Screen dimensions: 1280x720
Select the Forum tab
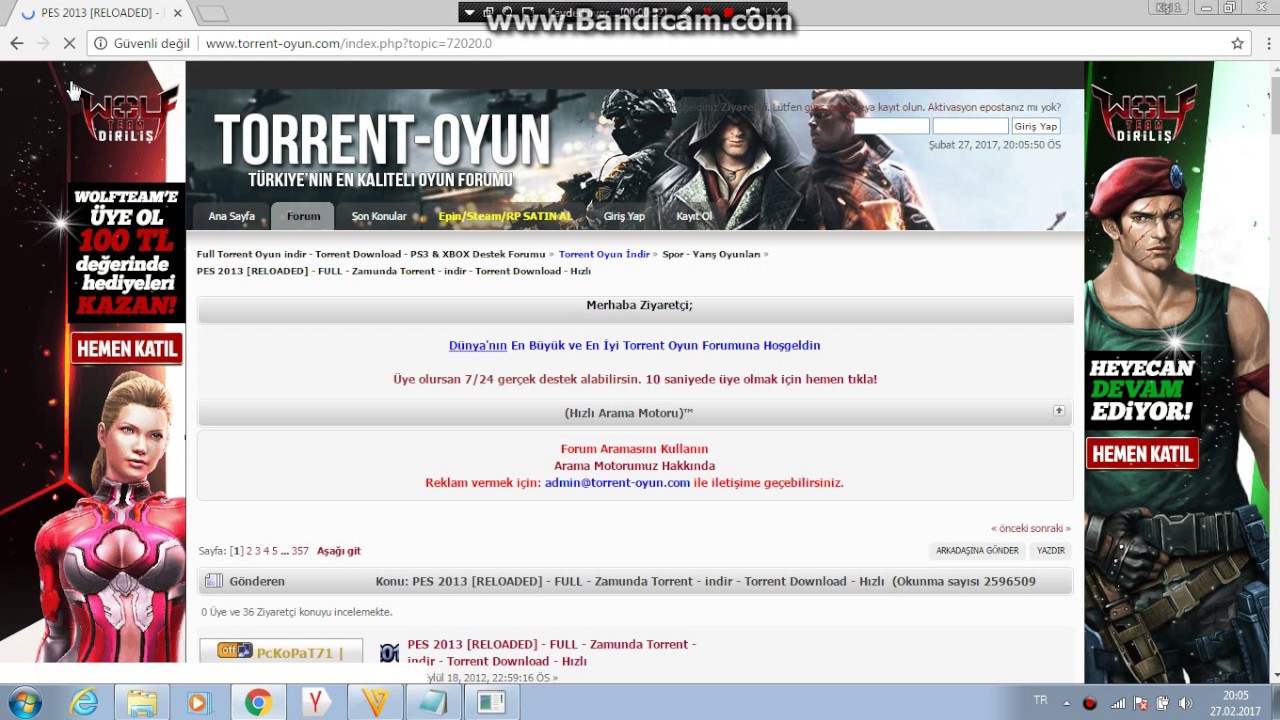click(303, 216)
